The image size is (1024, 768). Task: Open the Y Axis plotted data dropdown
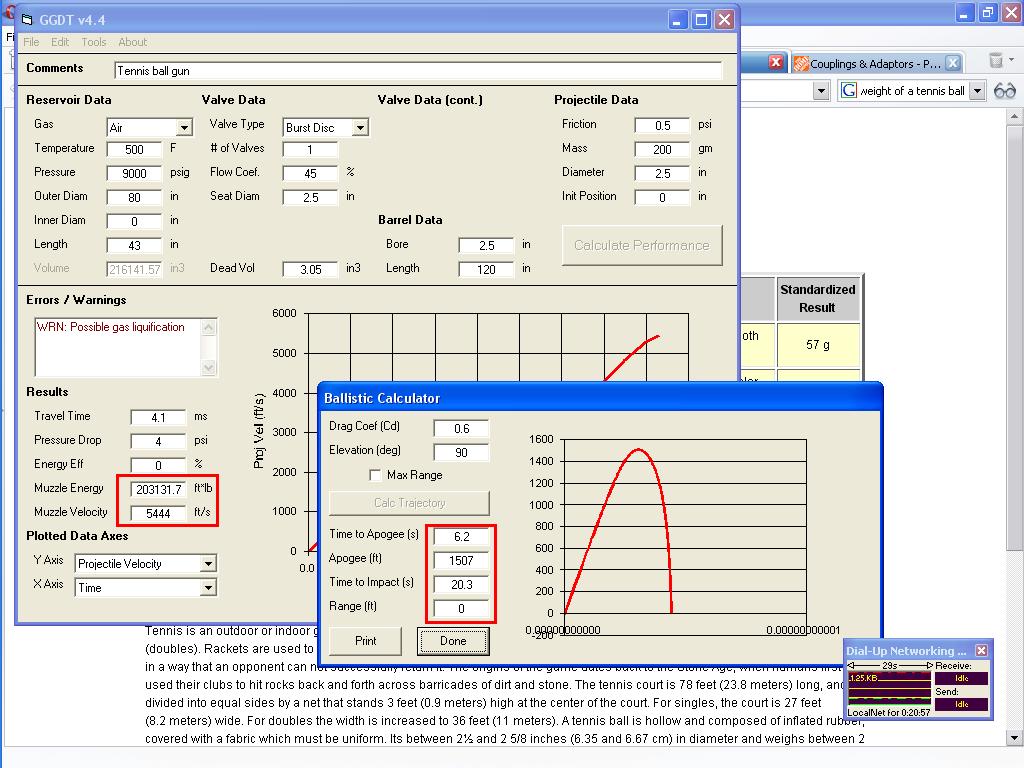click(x=208, y=564)
